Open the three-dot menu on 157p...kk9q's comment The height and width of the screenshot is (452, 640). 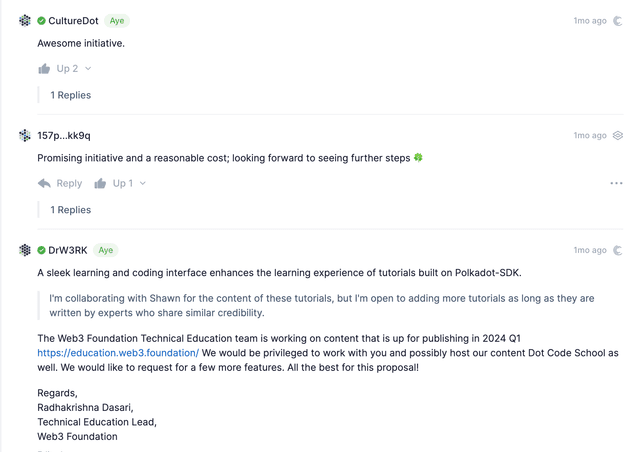pyautogui.click(x=616, y=183)
